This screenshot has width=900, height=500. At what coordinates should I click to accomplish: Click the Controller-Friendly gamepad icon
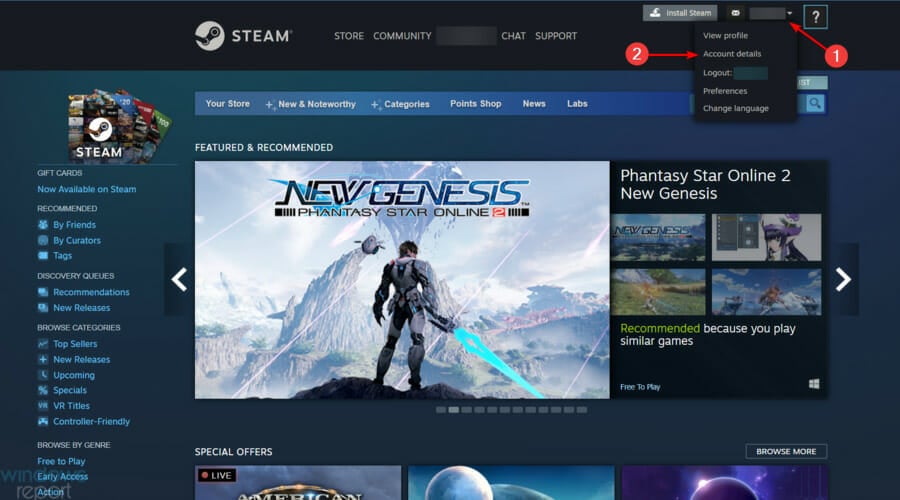tap(43, 421)
